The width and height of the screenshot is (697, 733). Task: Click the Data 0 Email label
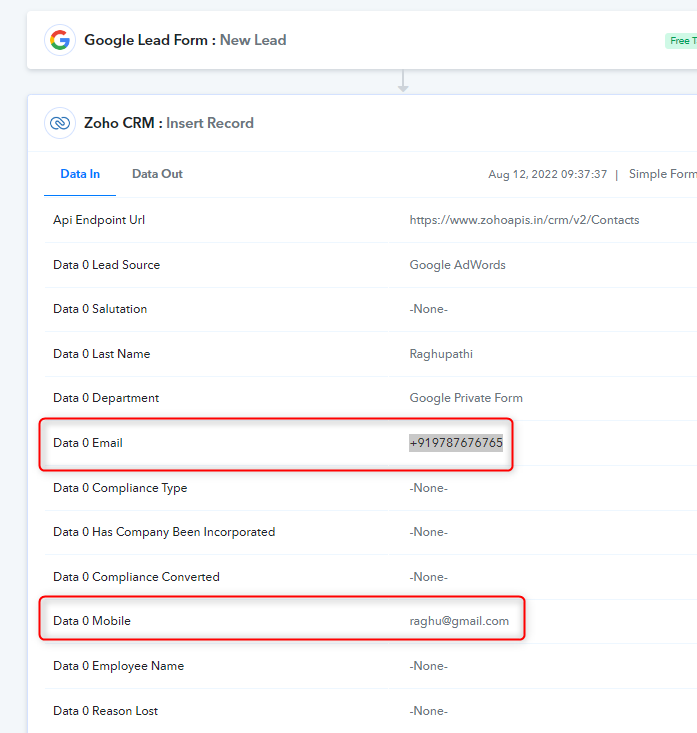(x=88, y=443)
